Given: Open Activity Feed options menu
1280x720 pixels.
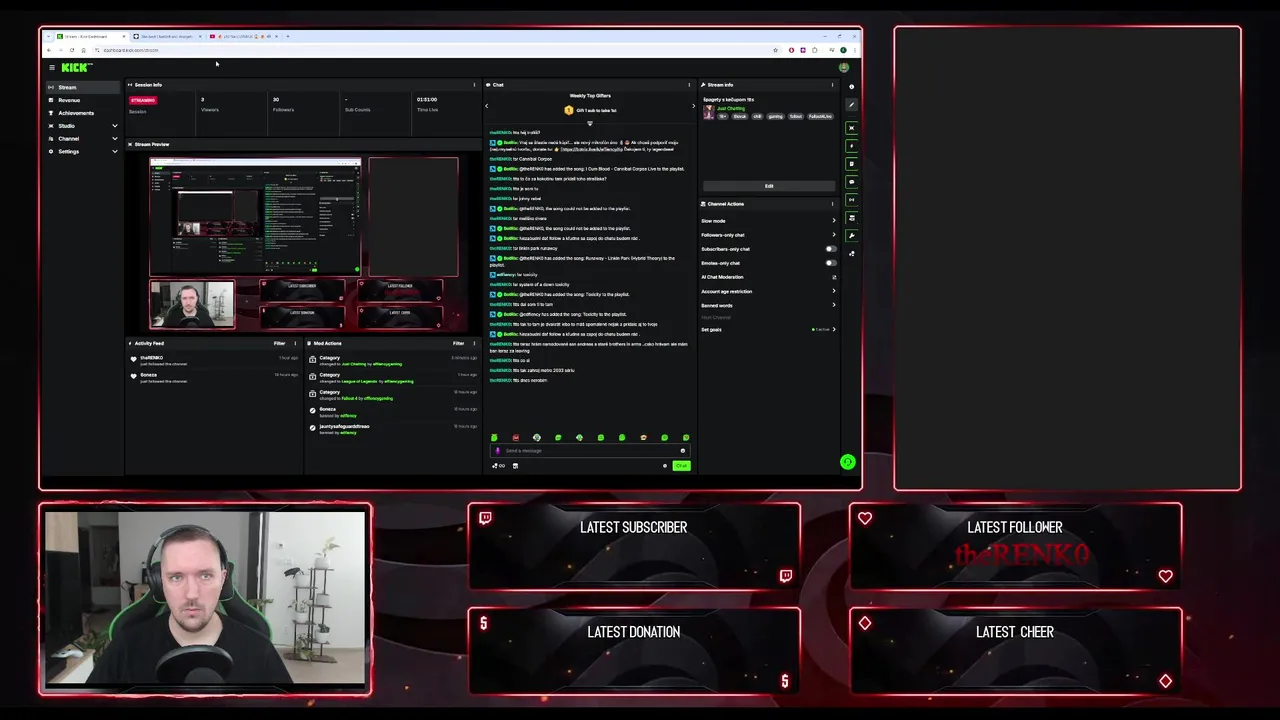Looking at the screenshot, I should [x=295, y=343].
